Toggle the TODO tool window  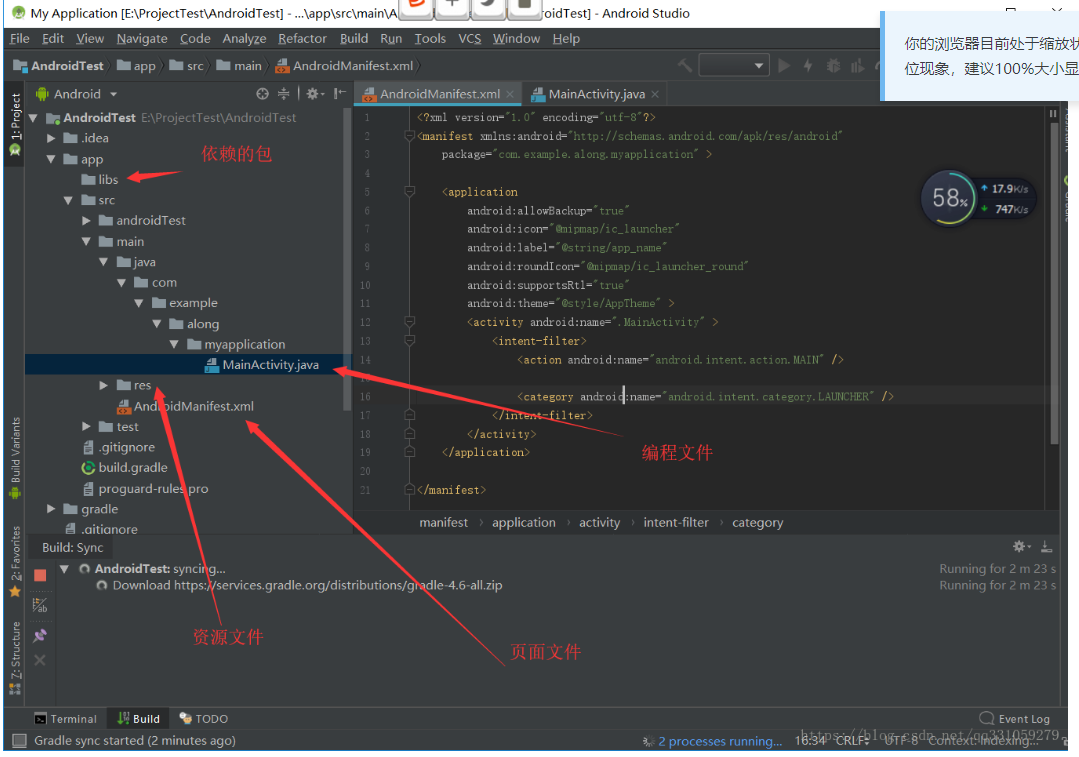coord(204,718)
